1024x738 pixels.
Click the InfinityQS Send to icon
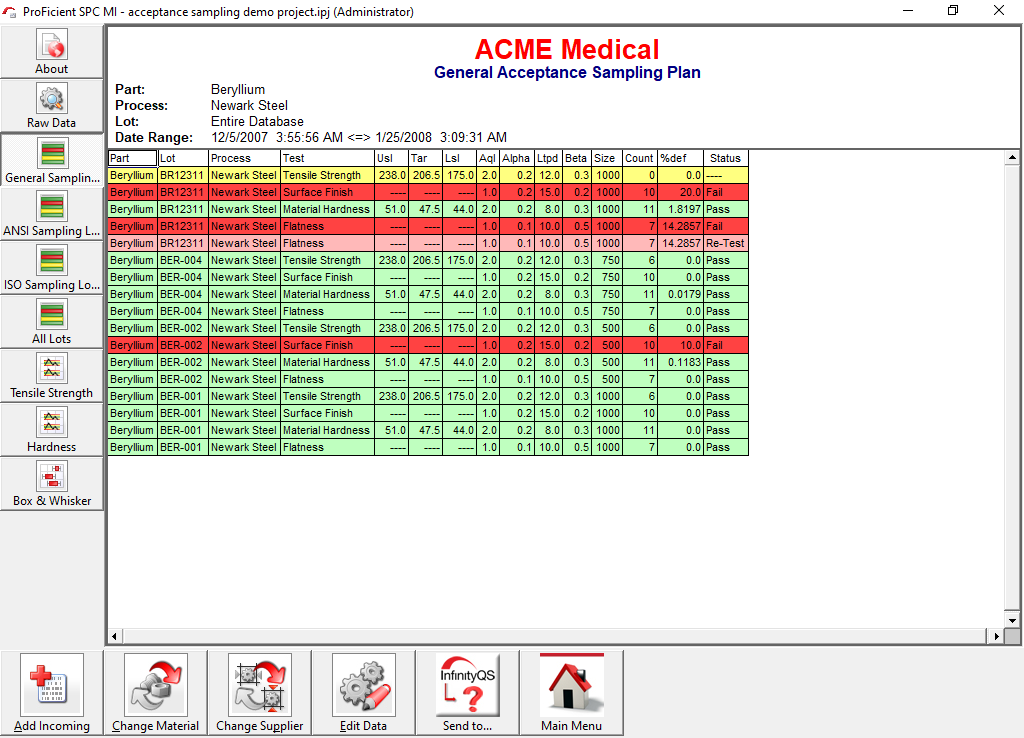468,684
